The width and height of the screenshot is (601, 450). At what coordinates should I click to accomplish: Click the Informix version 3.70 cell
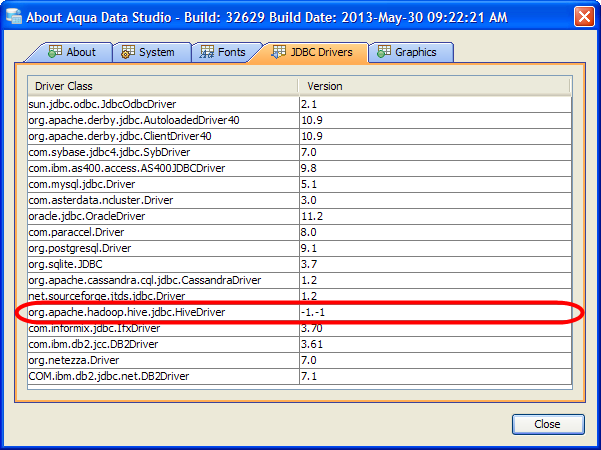[x=435, y=328]
